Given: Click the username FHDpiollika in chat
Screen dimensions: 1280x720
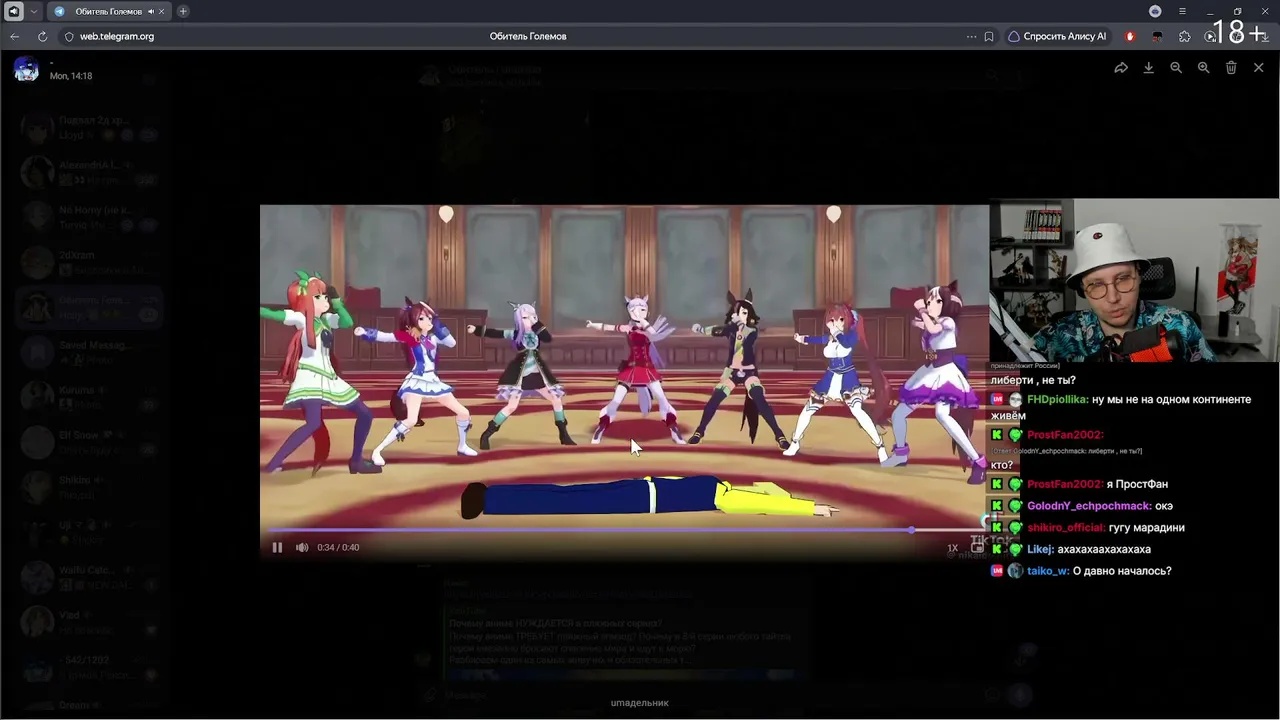Looking at the screenshot, I should click(1057, 400).
